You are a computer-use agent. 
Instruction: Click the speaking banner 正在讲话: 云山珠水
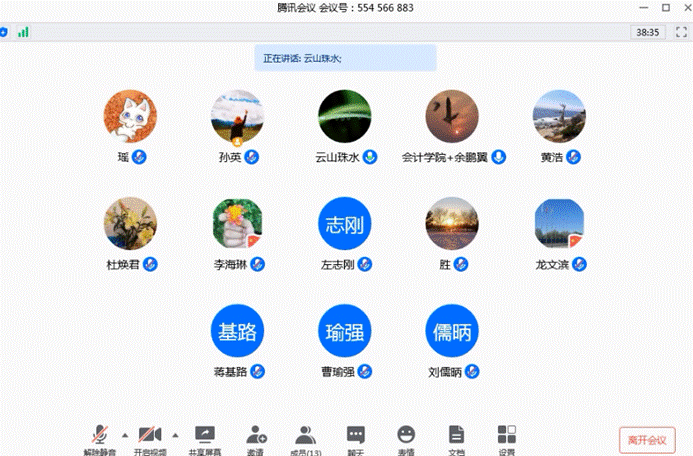coord(345,58)
